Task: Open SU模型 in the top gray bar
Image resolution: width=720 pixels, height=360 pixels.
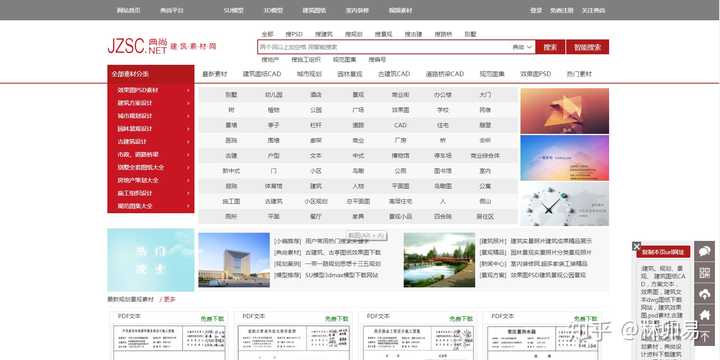Action: (234, 10)
